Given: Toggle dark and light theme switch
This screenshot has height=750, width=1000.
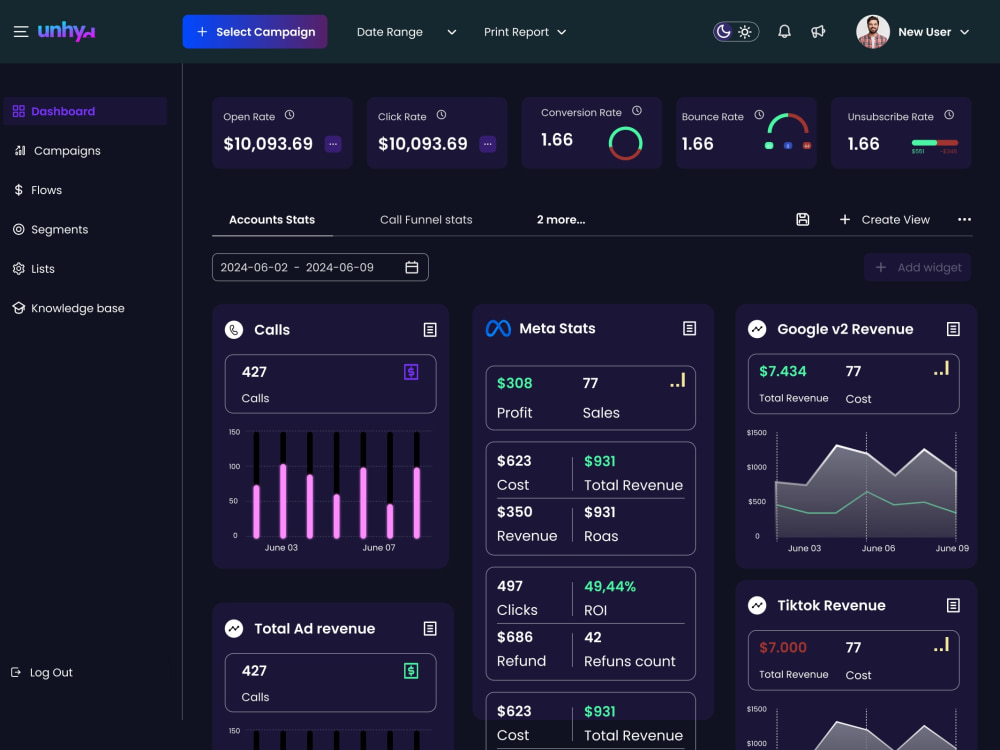Looking at the screenshot, I should [x=735, y=31].
